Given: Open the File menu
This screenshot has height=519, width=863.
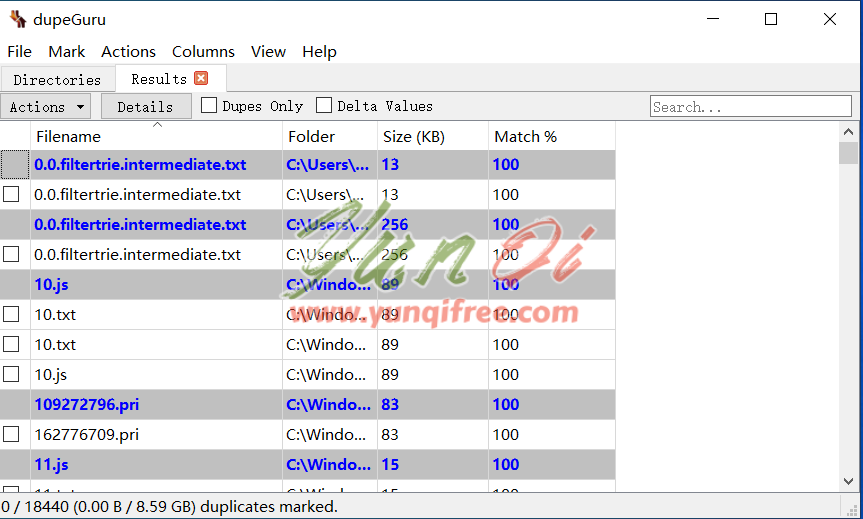Looking at the screenshot, I should tap(19, 52).
